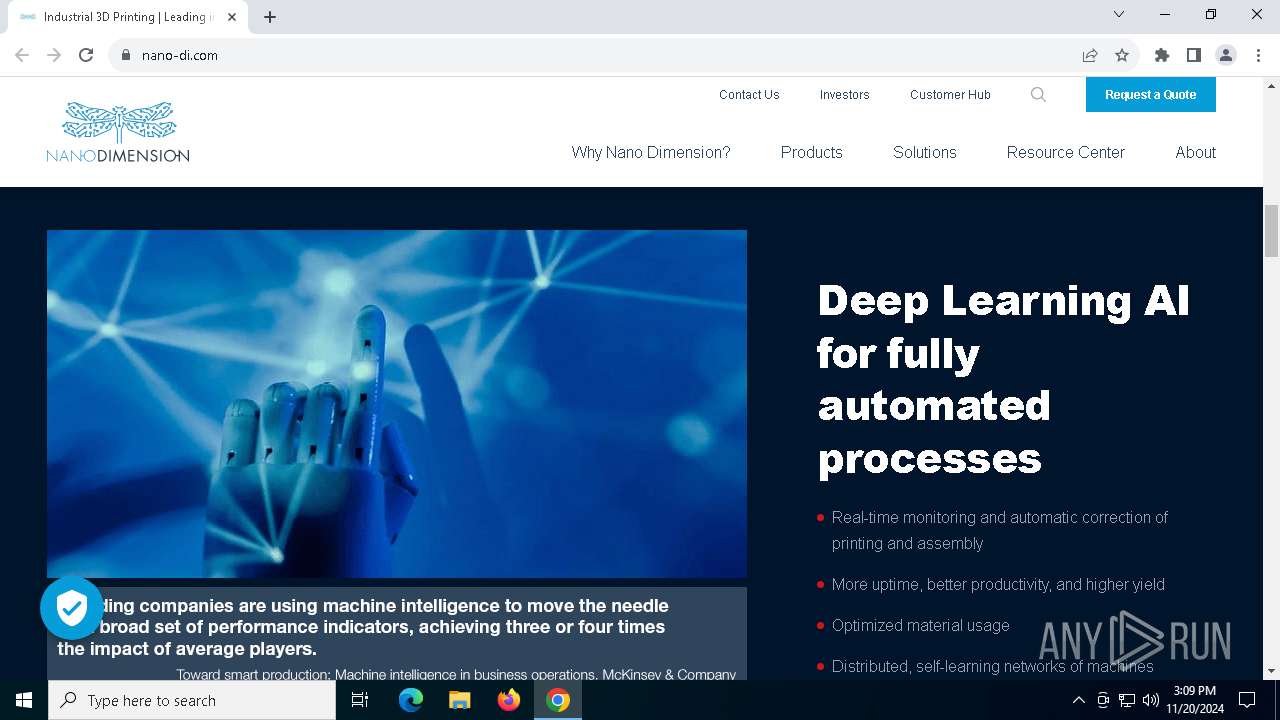Launch Firefox from the taskbar
This screenshot has height=720, width=1280.
point(509,700)
